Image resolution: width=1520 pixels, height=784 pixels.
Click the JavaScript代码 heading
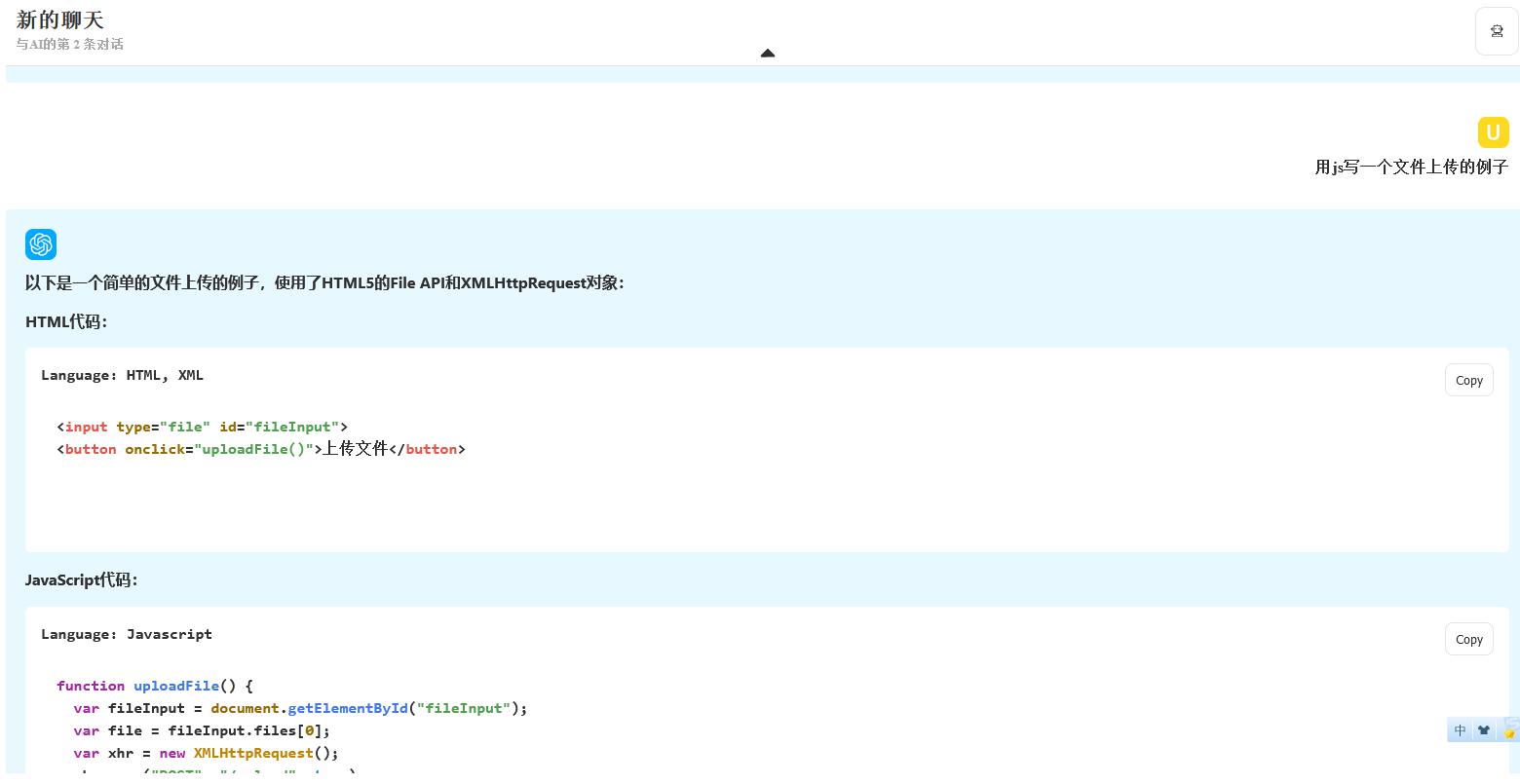click(82, 580)
